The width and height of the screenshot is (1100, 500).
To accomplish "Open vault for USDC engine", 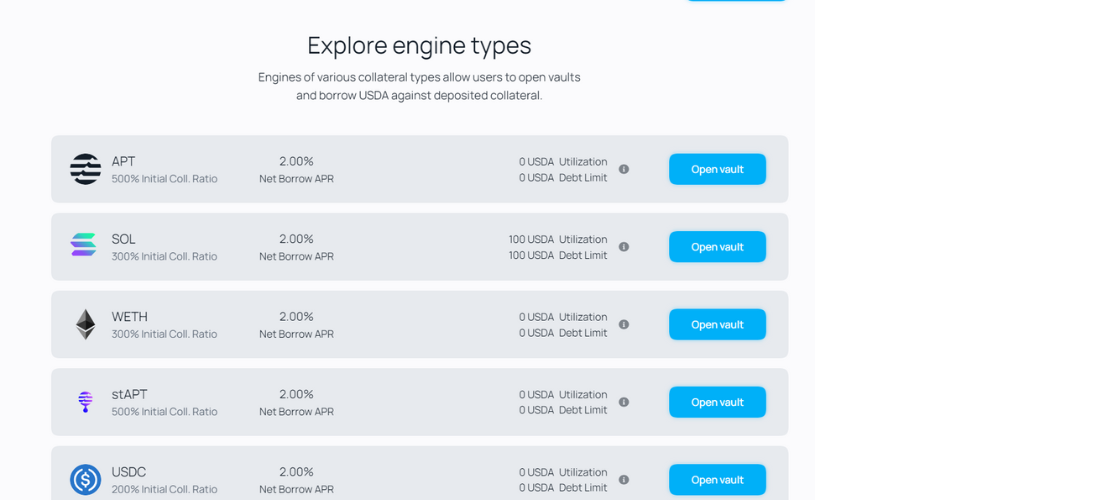I will pos(717,479).
